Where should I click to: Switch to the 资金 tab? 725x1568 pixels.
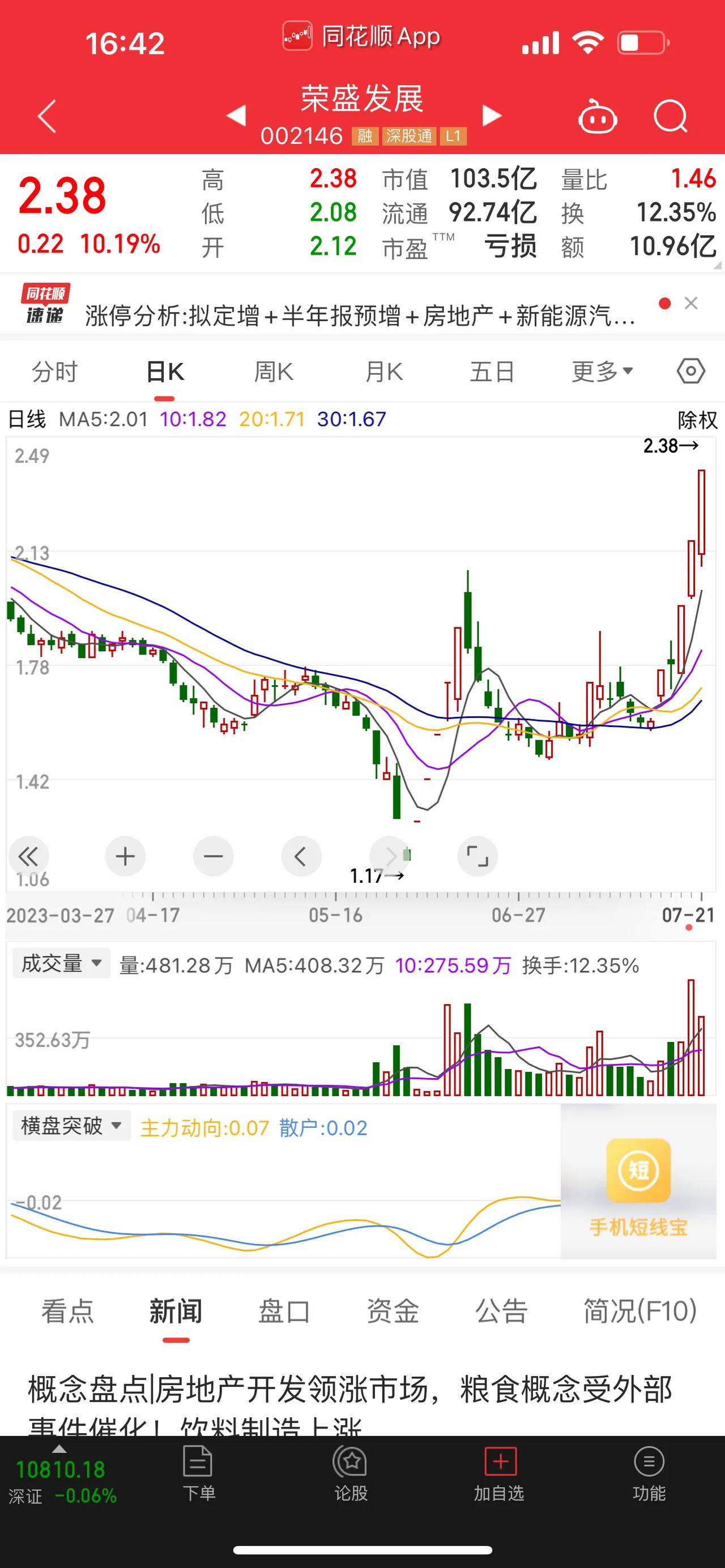pyautogui.click(x=393, y=1310)
